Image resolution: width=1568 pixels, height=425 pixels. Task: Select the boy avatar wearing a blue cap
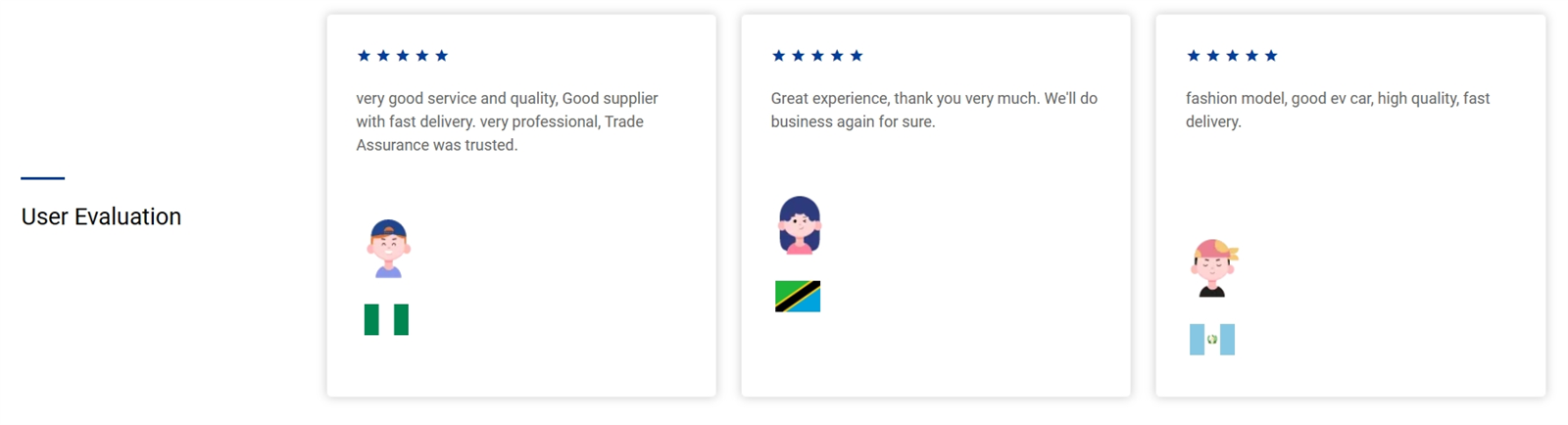pyautogui.click(x=389, y=249)
